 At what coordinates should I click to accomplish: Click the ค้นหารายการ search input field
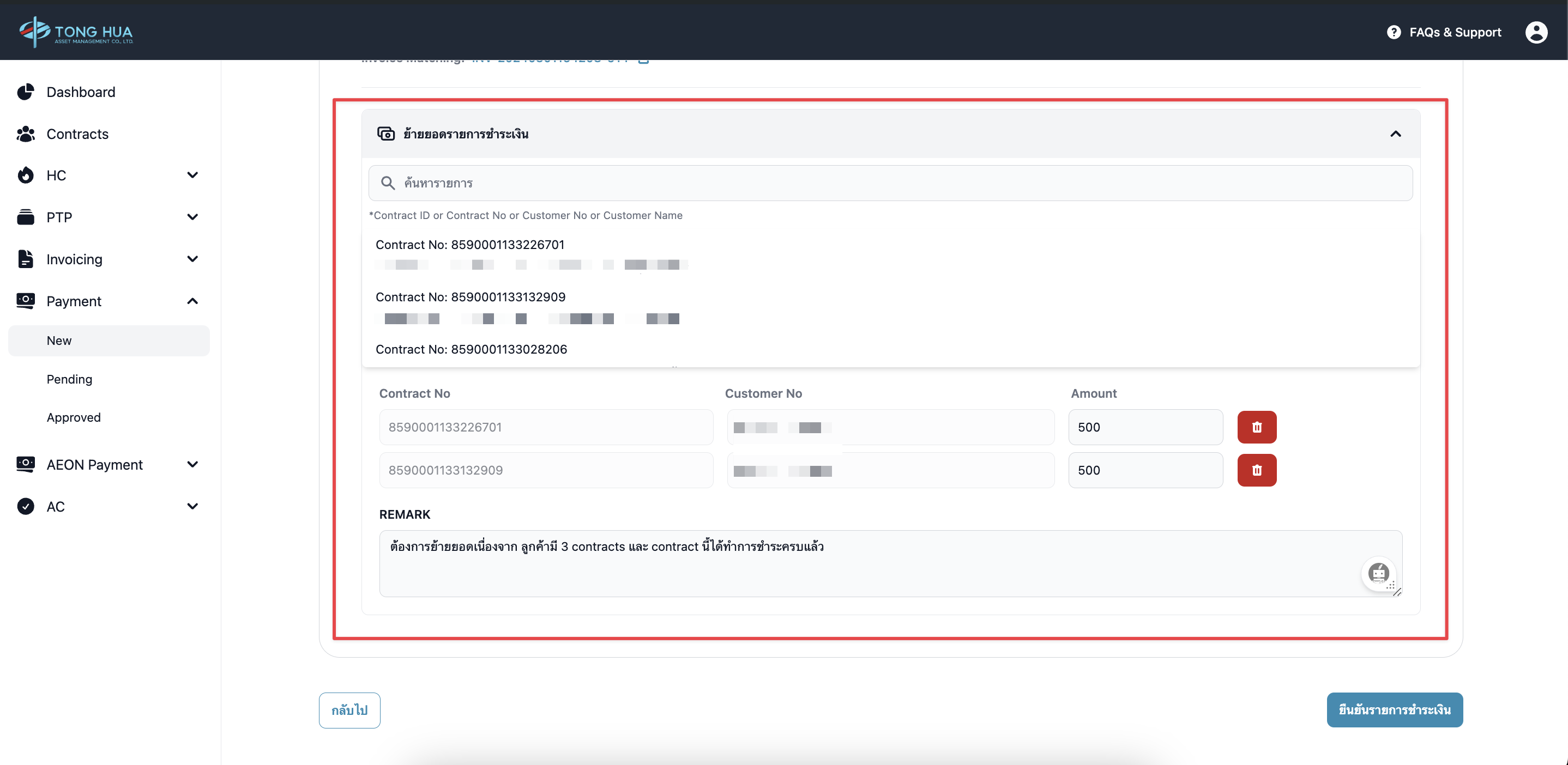tap(889, 183)
